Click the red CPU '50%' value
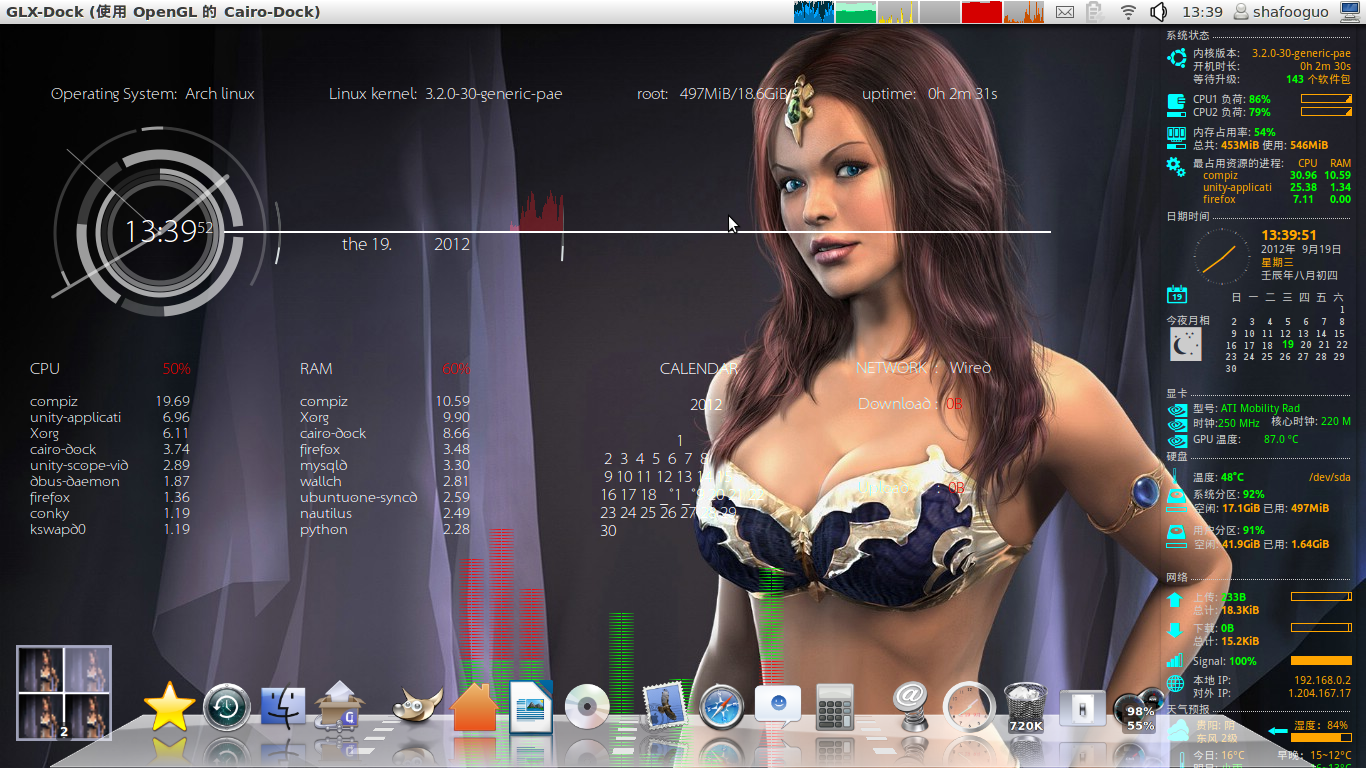Image resolution: width=1366 pixels, height=768 pixels. [x=176, y=369]
